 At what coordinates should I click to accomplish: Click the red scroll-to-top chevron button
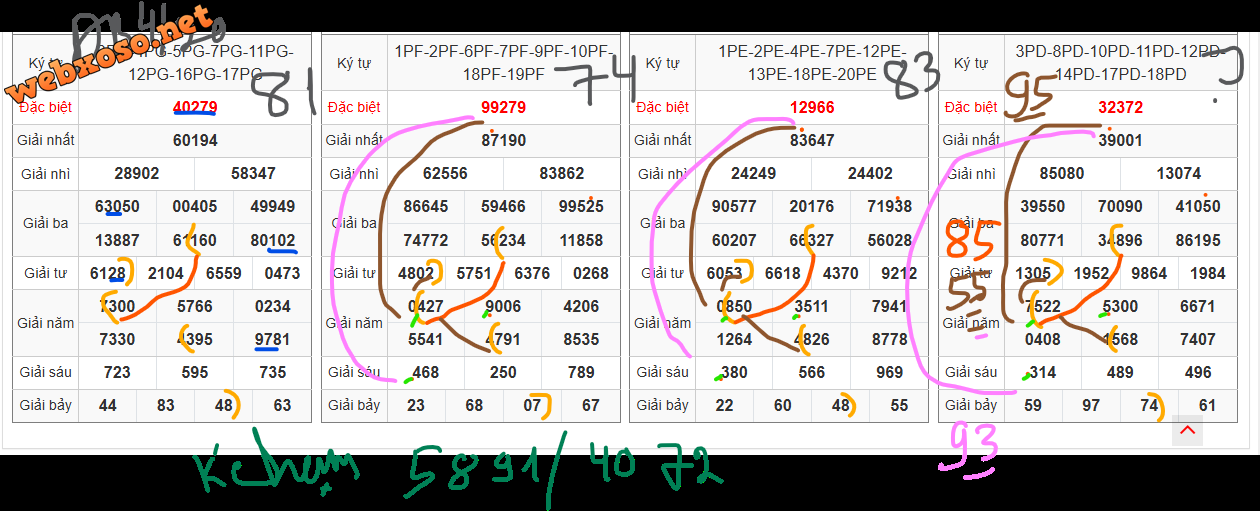(1187, 431)
